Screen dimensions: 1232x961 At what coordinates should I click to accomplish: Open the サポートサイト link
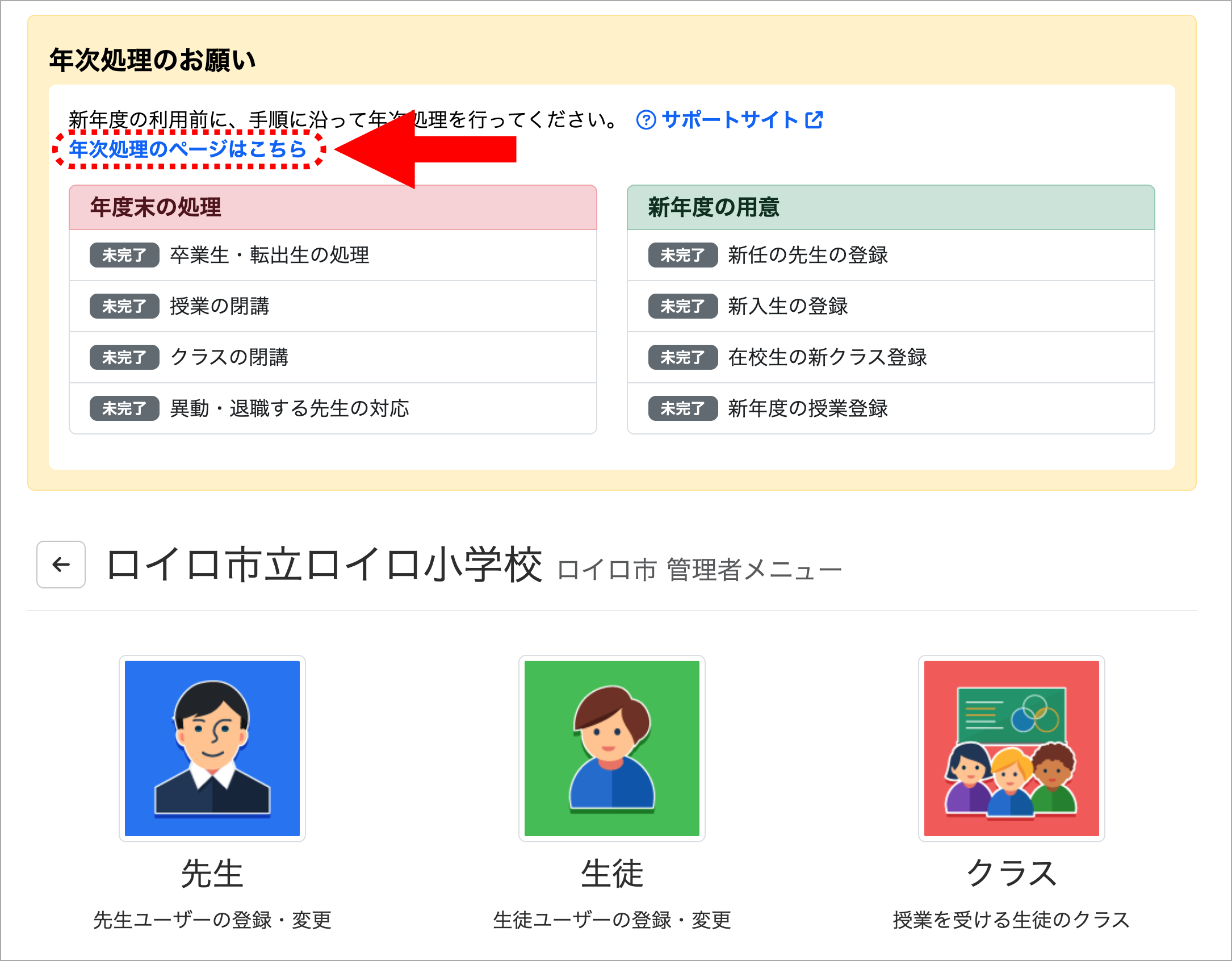[x=730, y=120]
